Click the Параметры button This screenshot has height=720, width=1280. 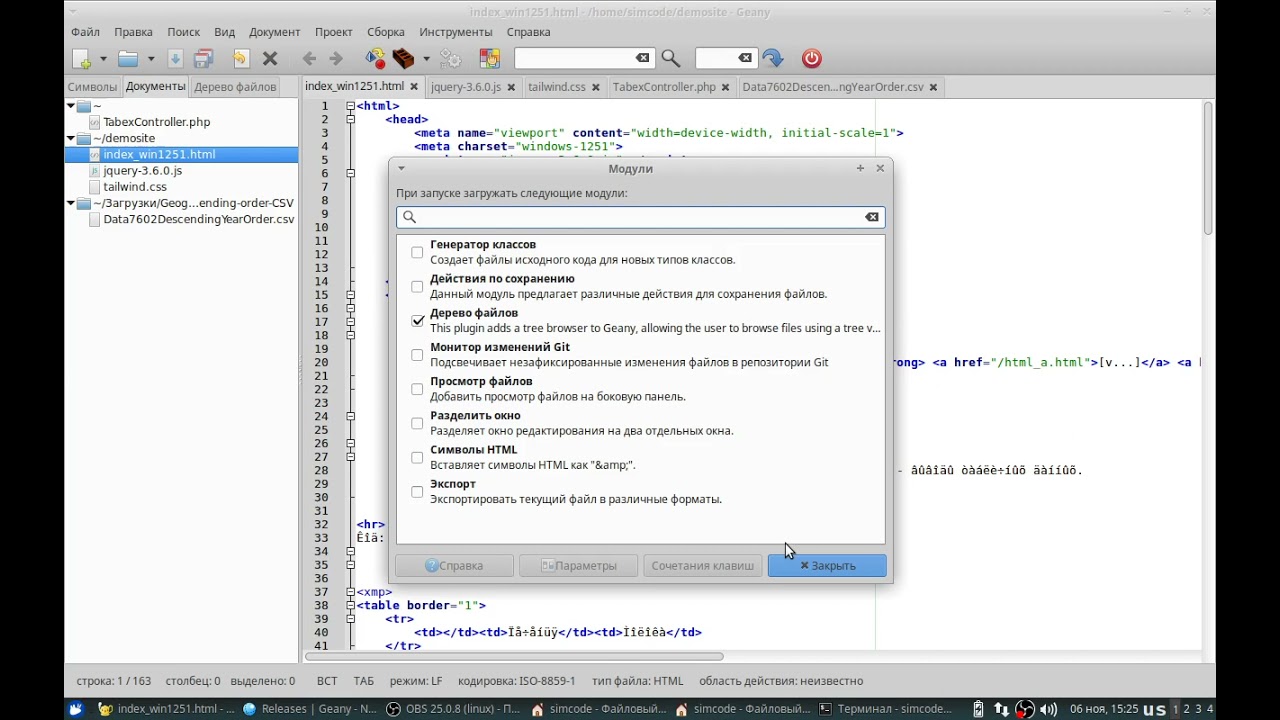tap(579, 566)
